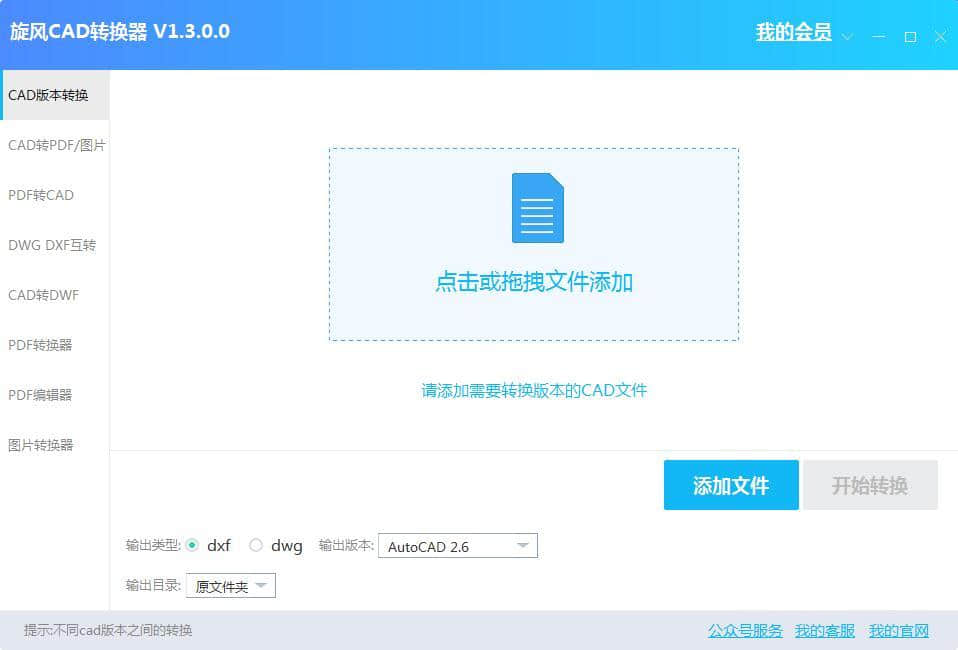Minimize the converter window

tap(878, 36)
